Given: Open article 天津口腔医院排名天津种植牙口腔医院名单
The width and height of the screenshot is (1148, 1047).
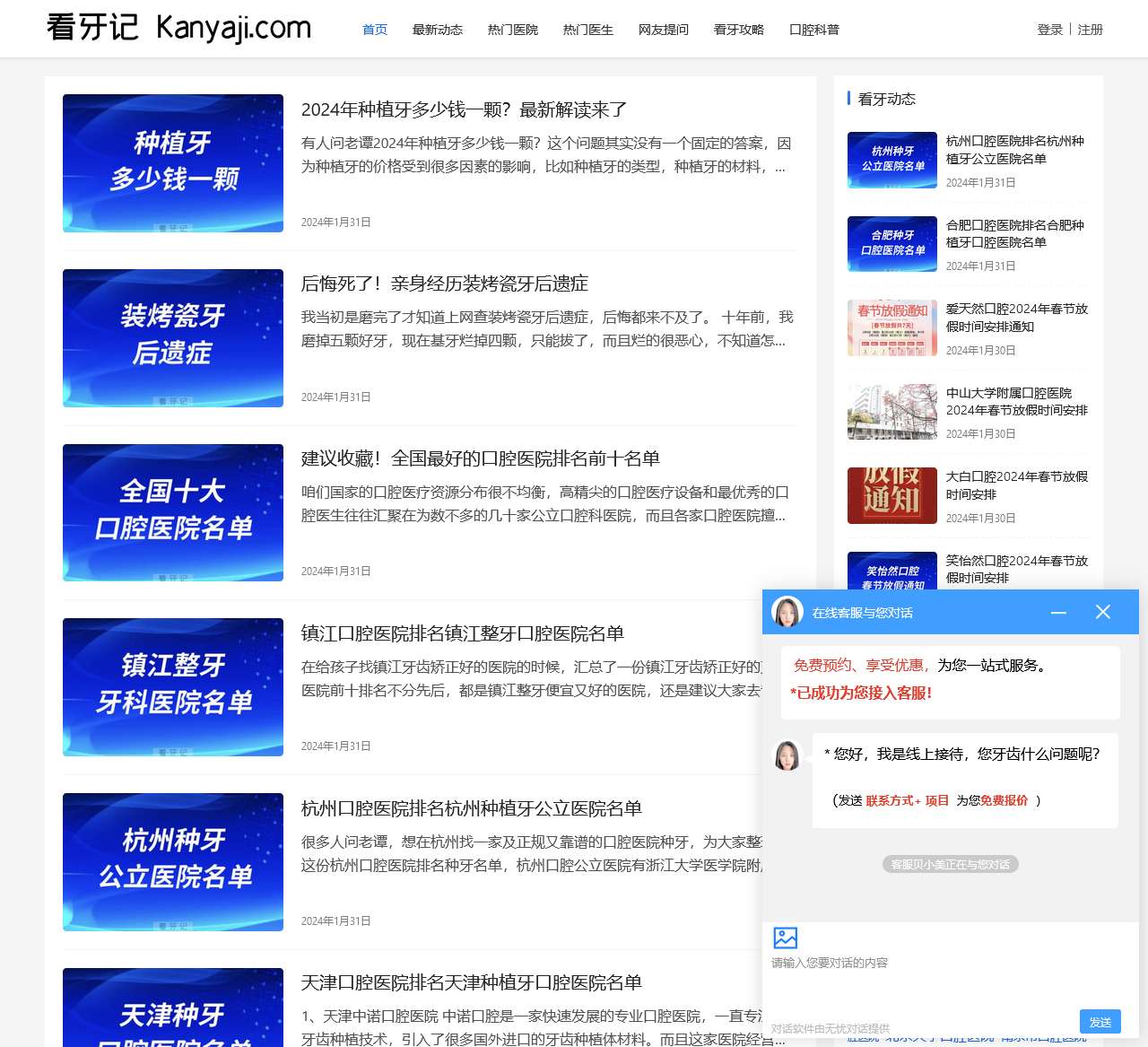Looking at the screenshot, I should pyautogui.click(x=472, y=982).
